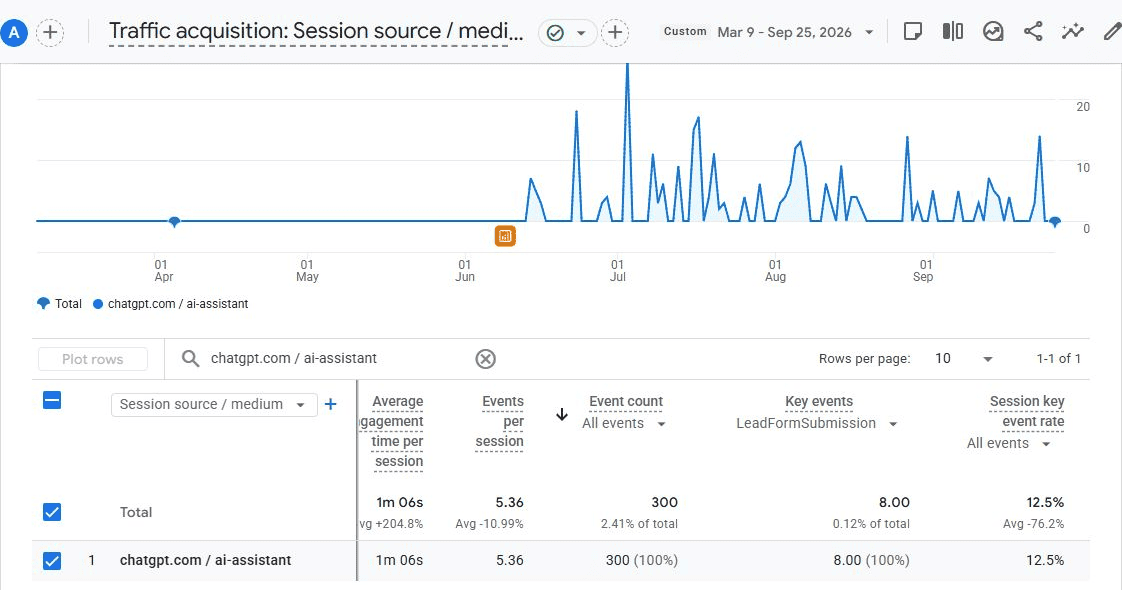Open the Insights sparkline icon
Image resolution: width=1122 pixels, height=590 pixels.
1073,31
